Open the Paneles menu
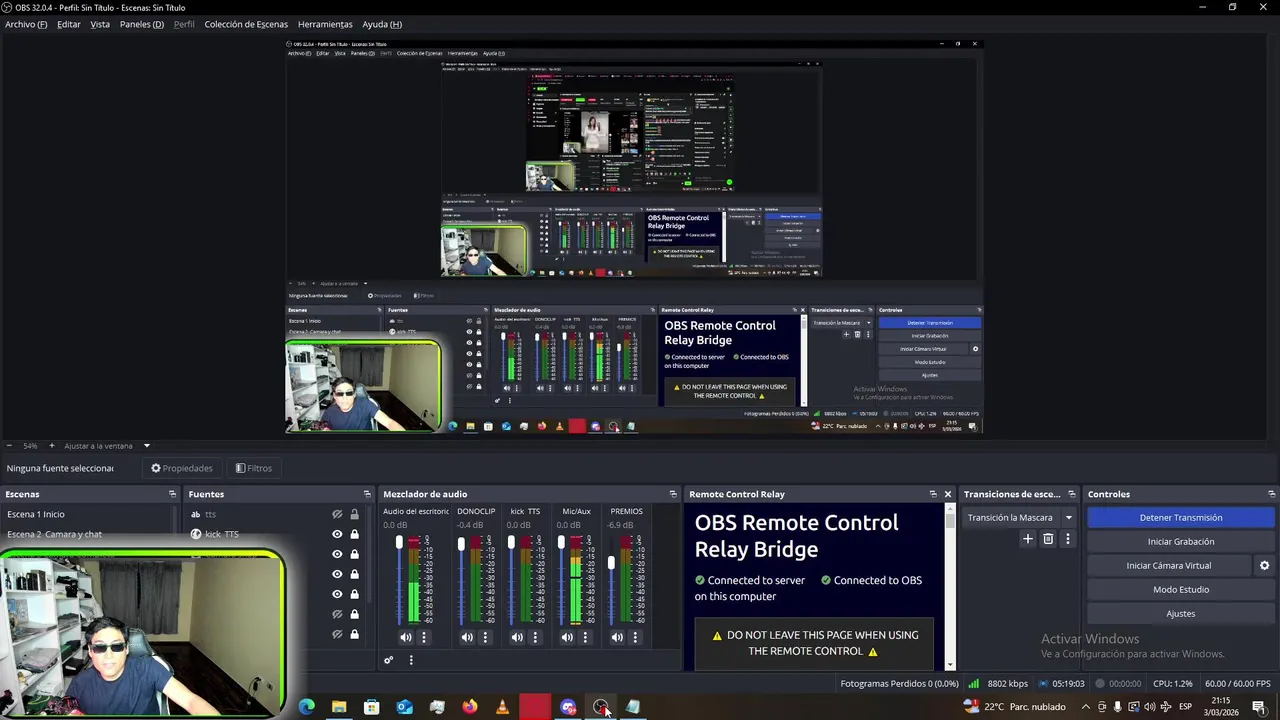This screenshot has height=720, width=1280. click(x=142, y=24)
